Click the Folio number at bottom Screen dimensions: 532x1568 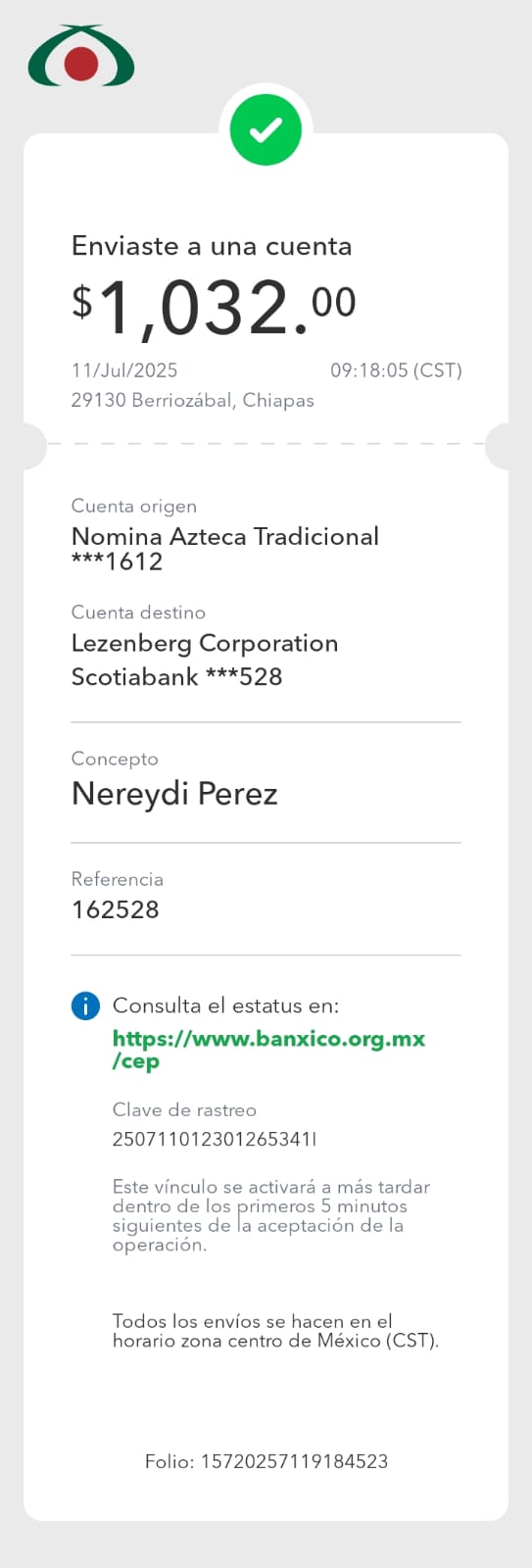(266, 1461)
